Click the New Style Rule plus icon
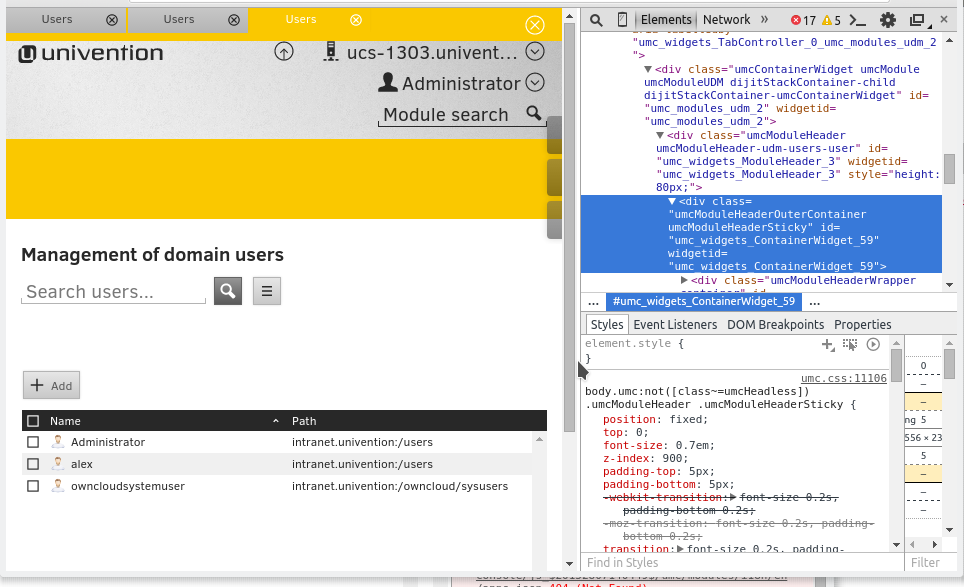The image size is (964, 587). click(x=827, y=344)
